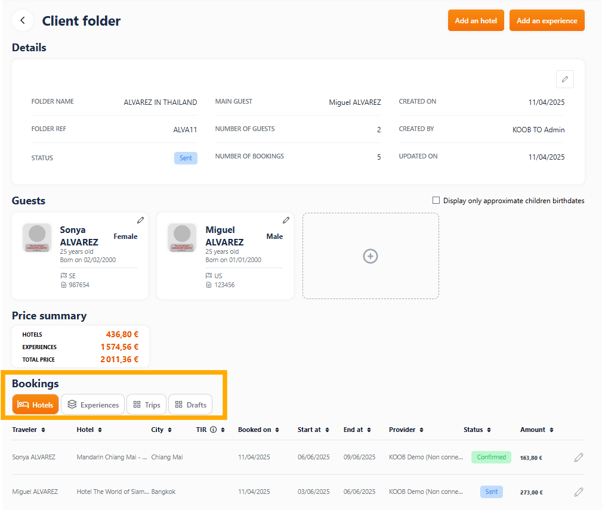Click the Confirmed status badge
The height and width of the screenshot is (510, 602).
point(491,457)
